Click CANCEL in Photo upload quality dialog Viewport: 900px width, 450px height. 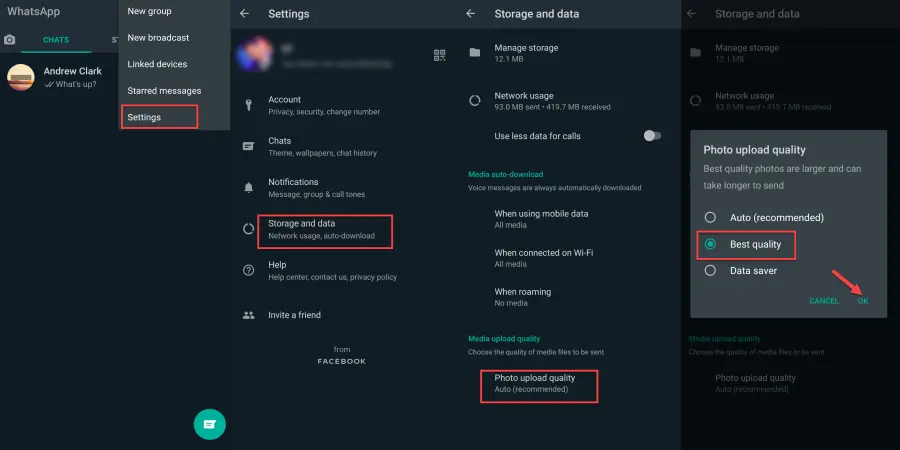coord(824,301)
